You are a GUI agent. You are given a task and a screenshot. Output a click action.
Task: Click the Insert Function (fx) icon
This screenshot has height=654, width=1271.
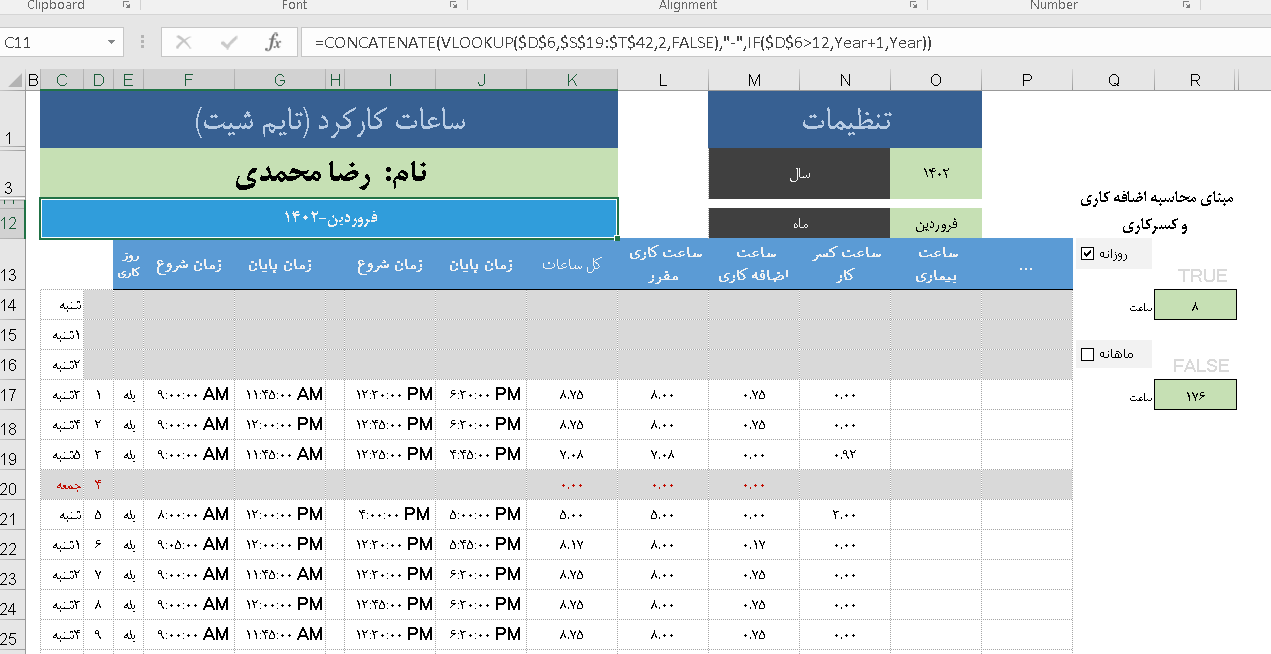tap(277, 42)
